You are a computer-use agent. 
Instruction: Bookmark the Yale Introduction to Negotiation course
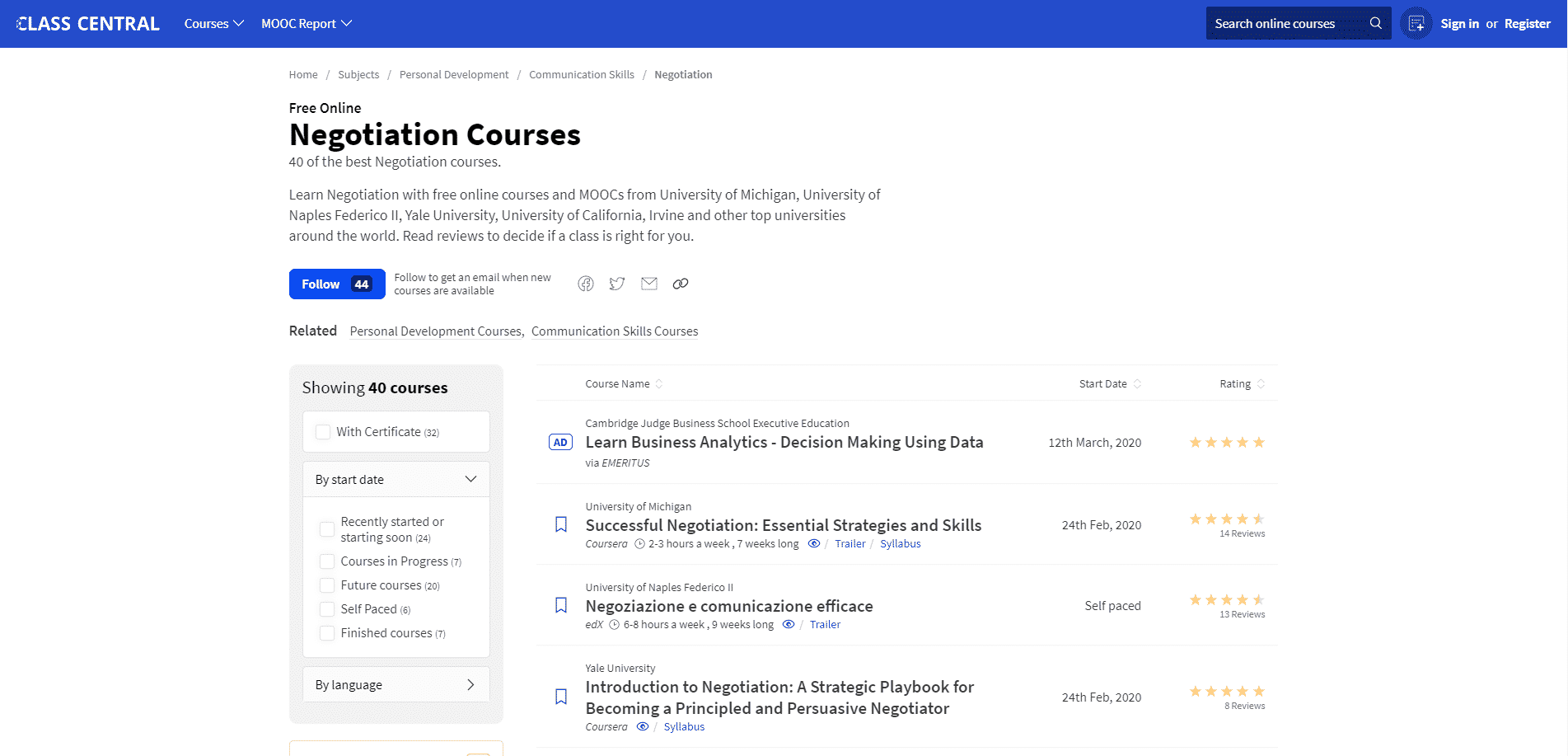pyautogui.click(x=561, y=697)
